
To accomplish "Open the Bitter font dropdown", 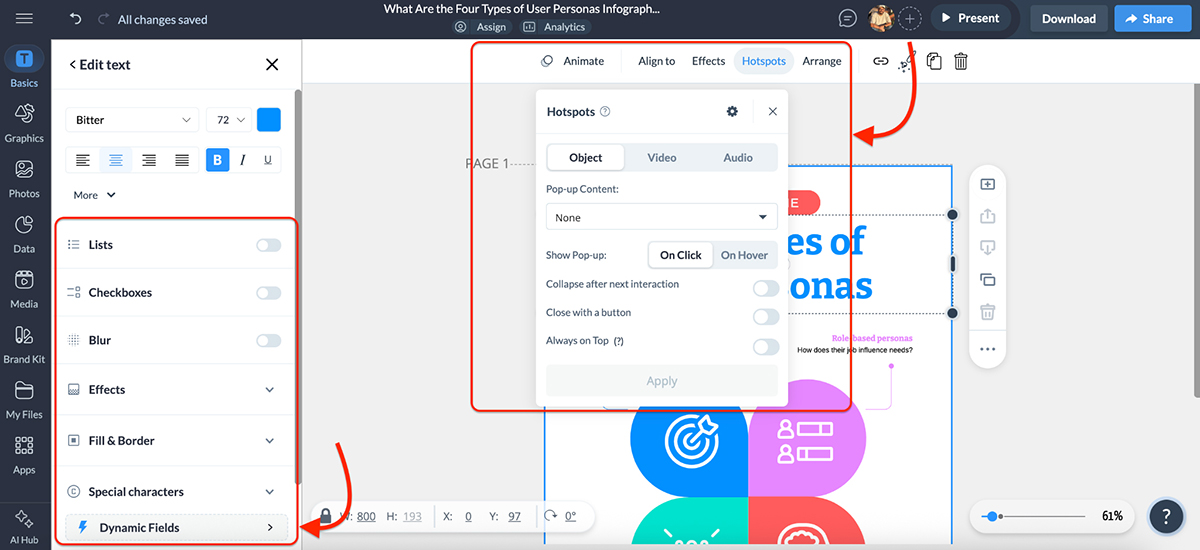I will 133,120.
